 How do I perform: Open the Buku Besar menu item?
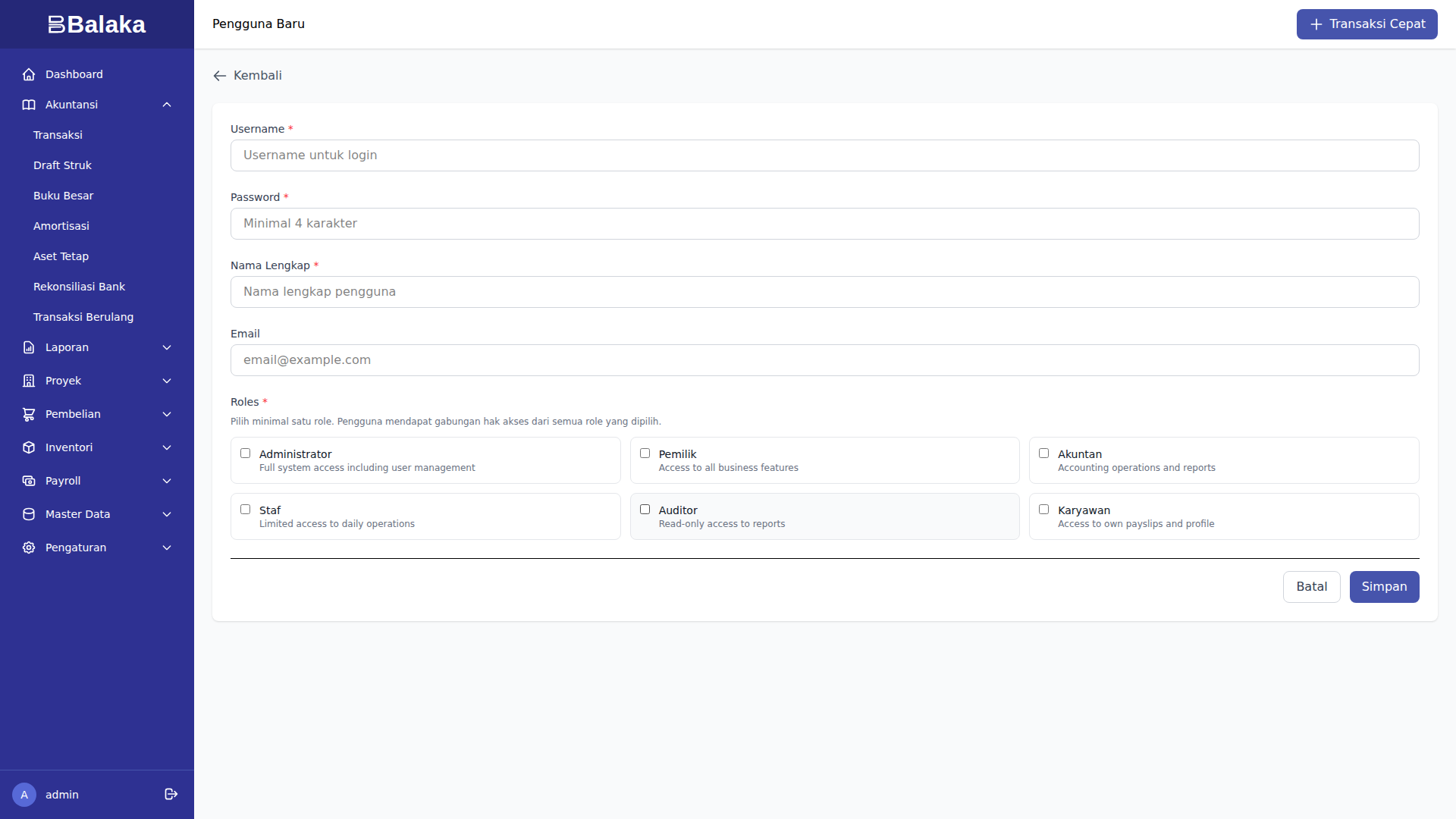(64, 196)
